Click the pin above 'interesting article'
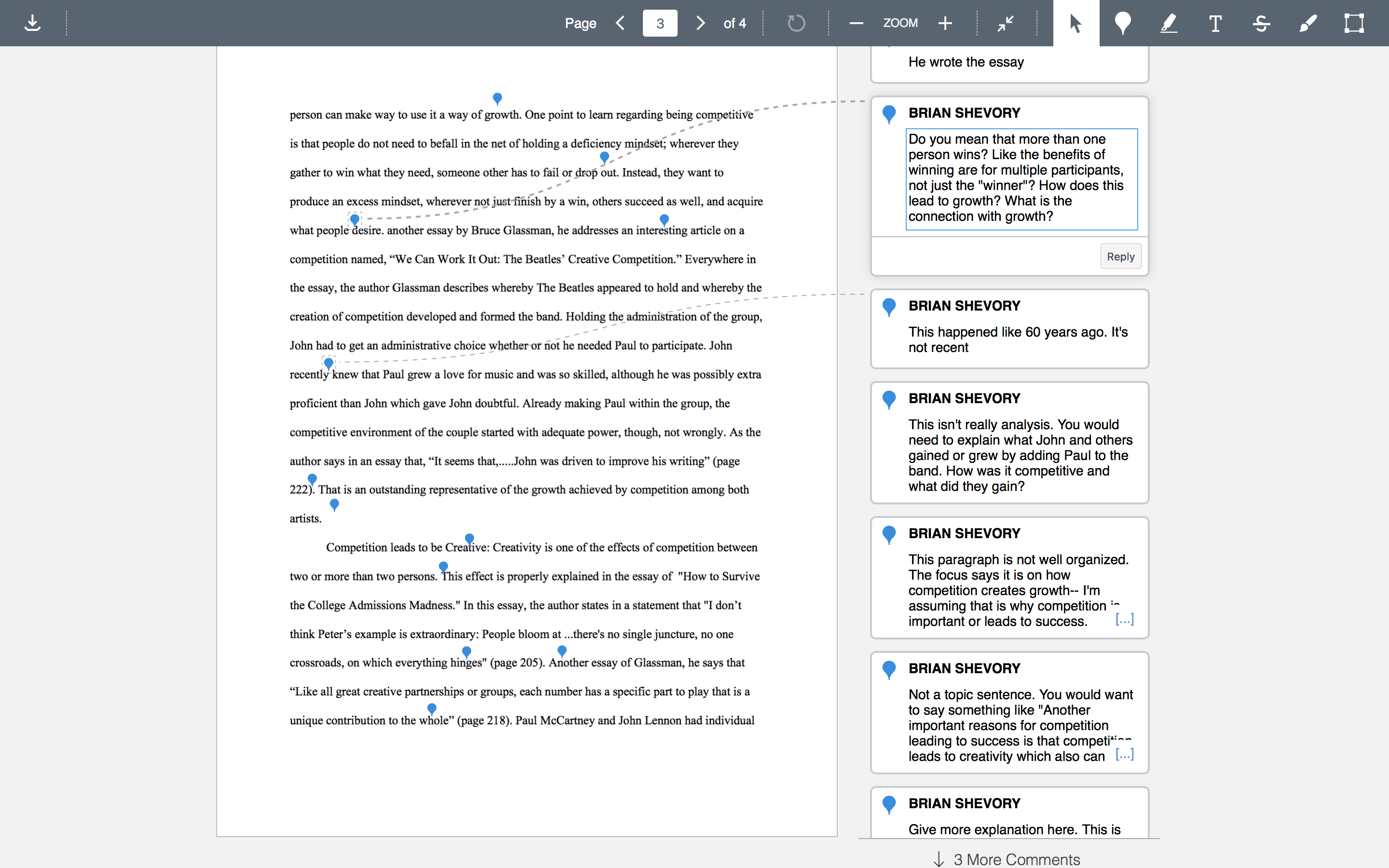This screenshot has height=868, width=1389. [x=664, y=220]
